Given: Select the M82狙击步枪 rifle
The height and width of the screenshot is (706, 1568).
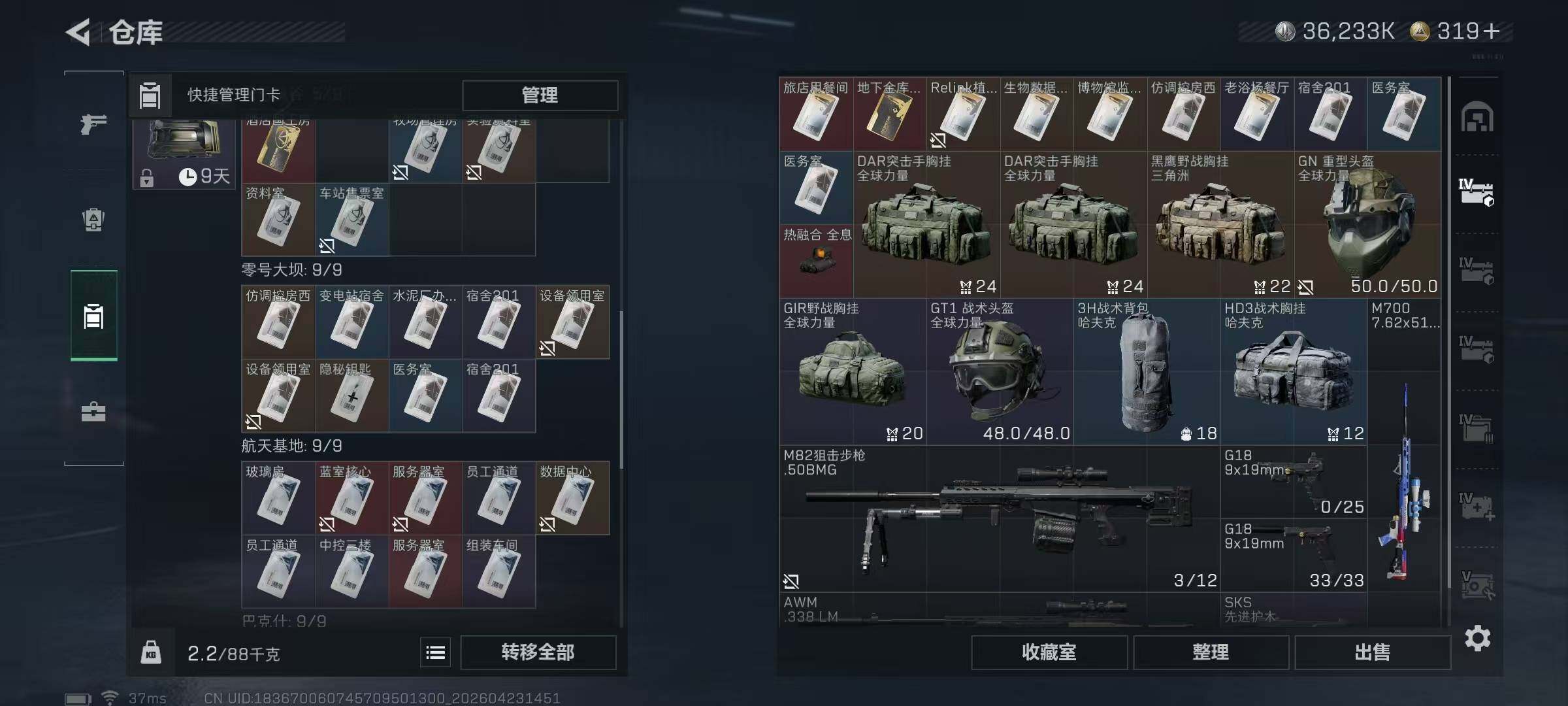Looking at the screenshot, I should [x=1000, y=519].
